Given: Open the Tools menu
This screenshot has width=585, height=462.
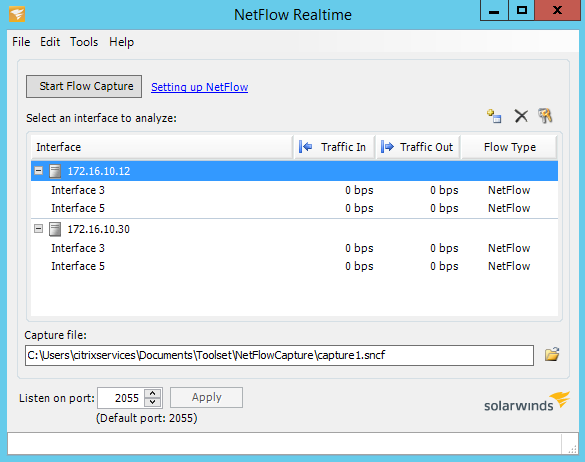Looking at the screenshot, I should [x=84, y=42].
